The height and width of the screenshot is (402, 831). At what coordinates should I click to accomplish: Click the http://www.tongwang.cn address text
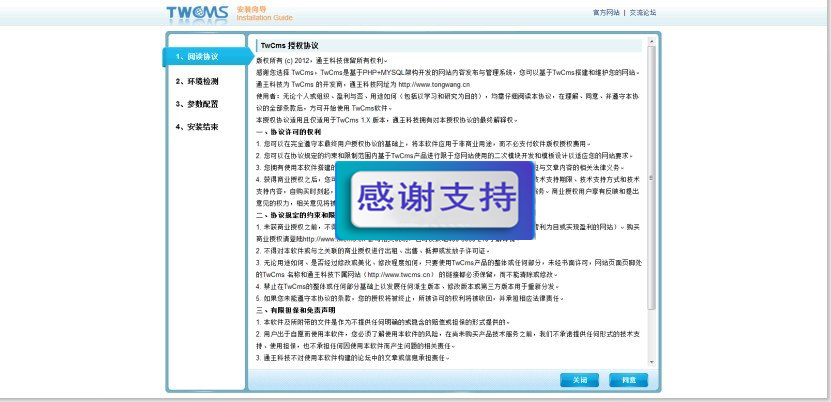click(434, 84)
